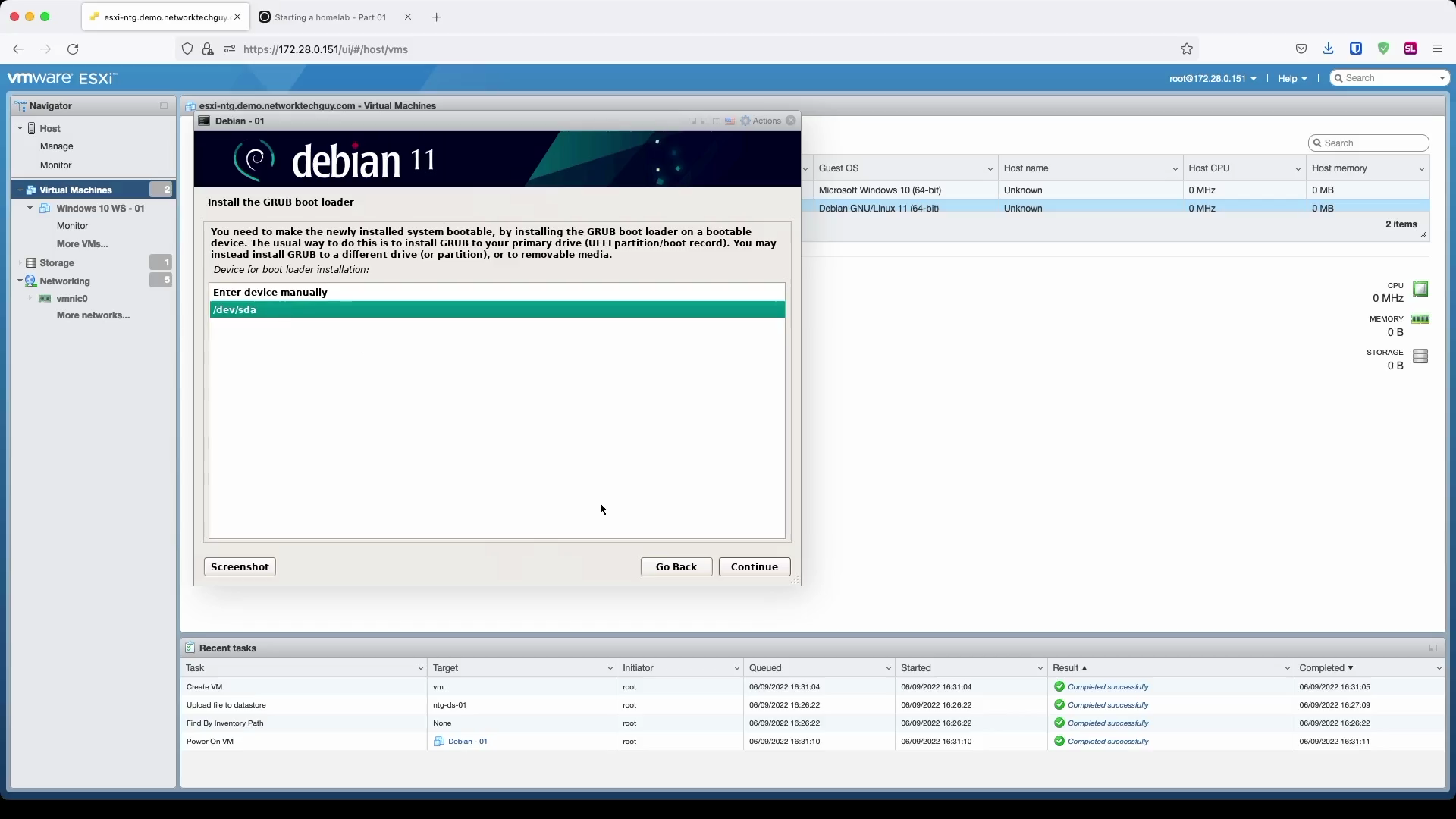Open a new browser tab
1456x819 pixels.
(x=437, y=17)
